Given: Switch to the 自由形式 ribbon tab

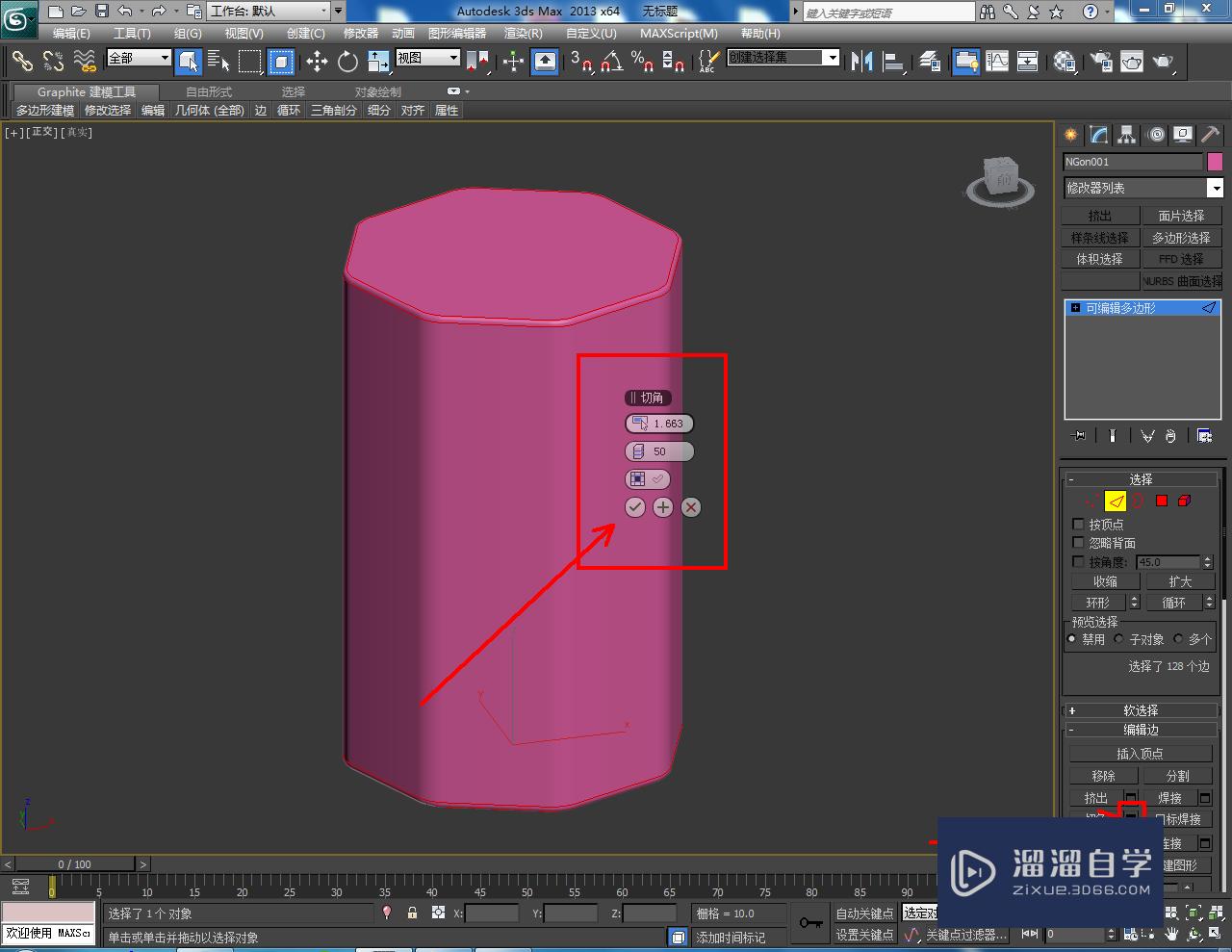Looking at the screenshot, I should 209,92.
